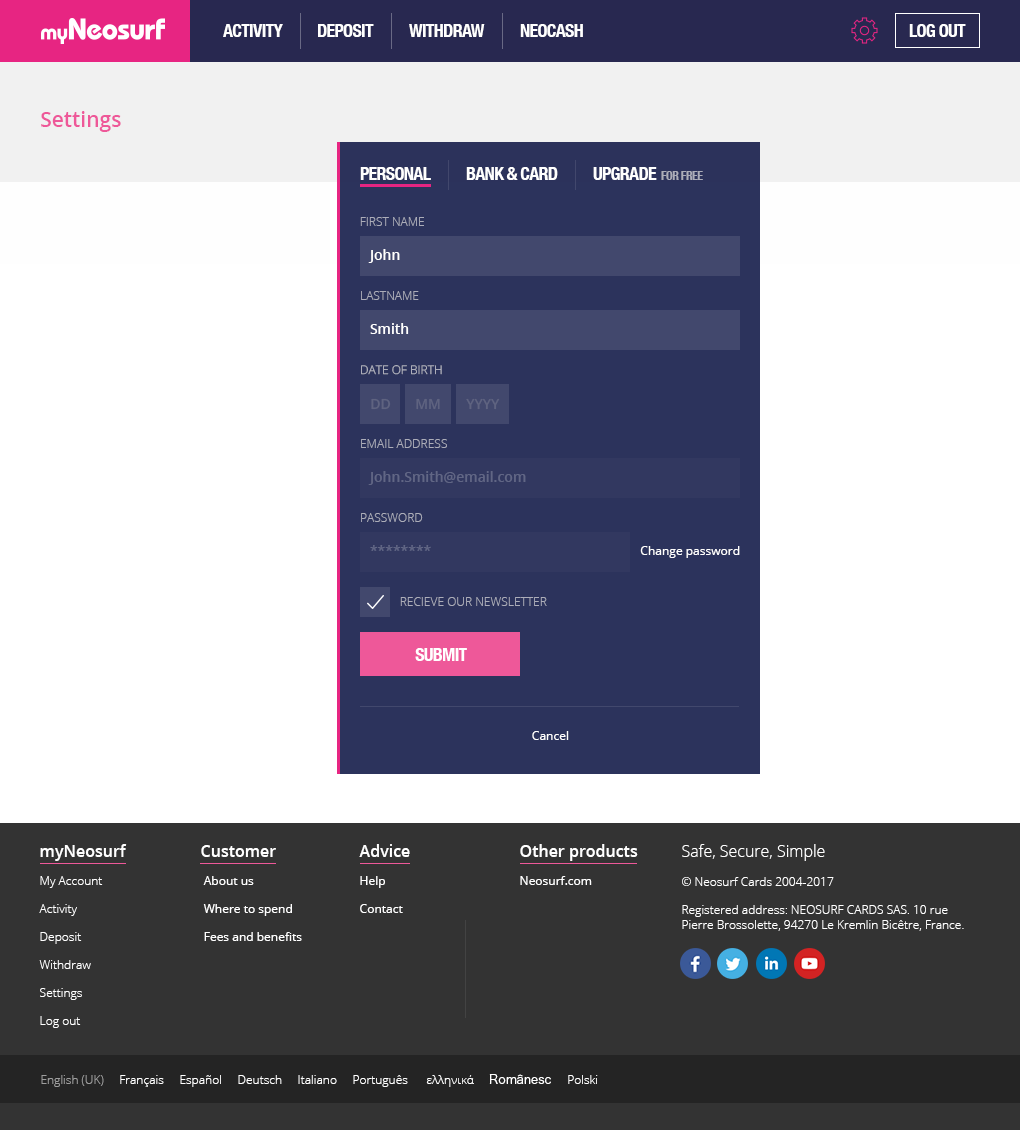Click the Log Out button in header

pos(937,30)
